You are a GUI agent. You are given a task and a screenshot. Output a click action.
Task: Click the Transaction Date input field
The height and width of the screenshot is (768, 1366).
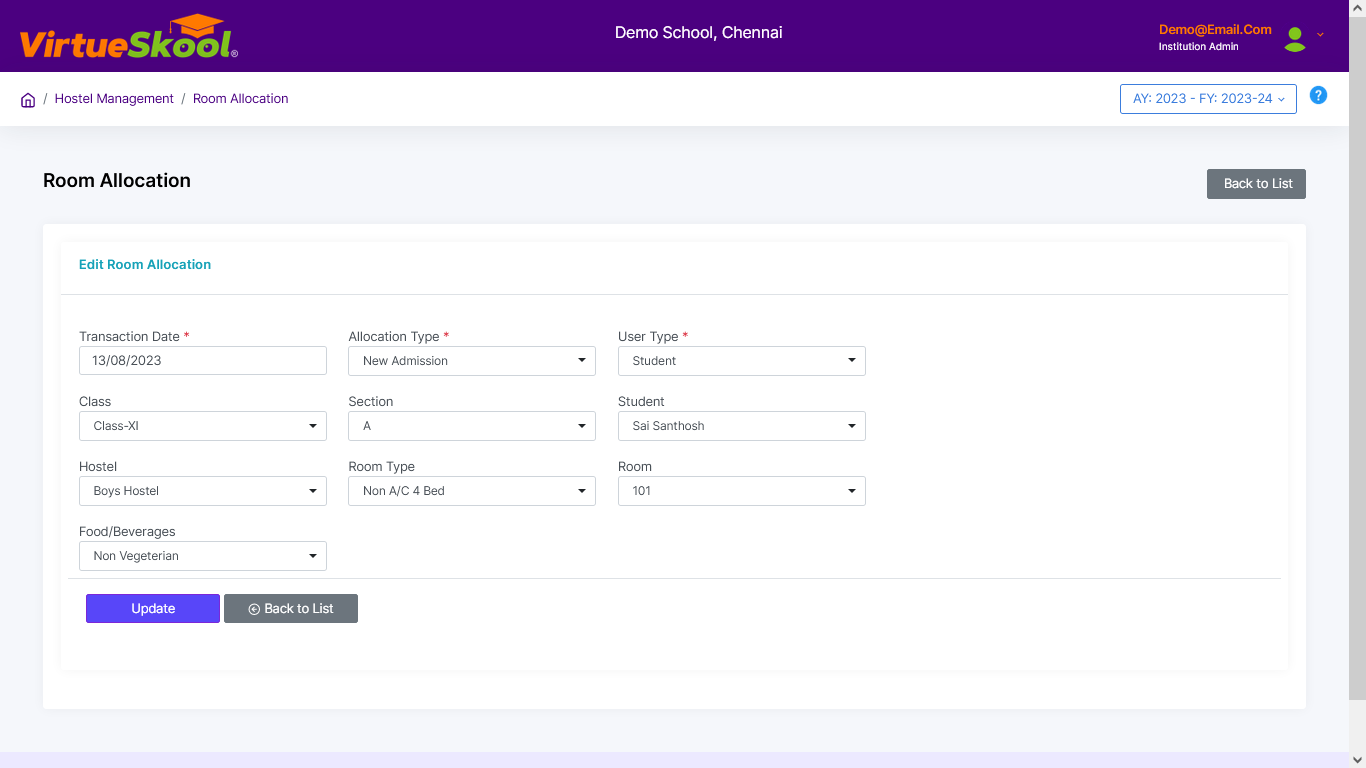[202, 361]
